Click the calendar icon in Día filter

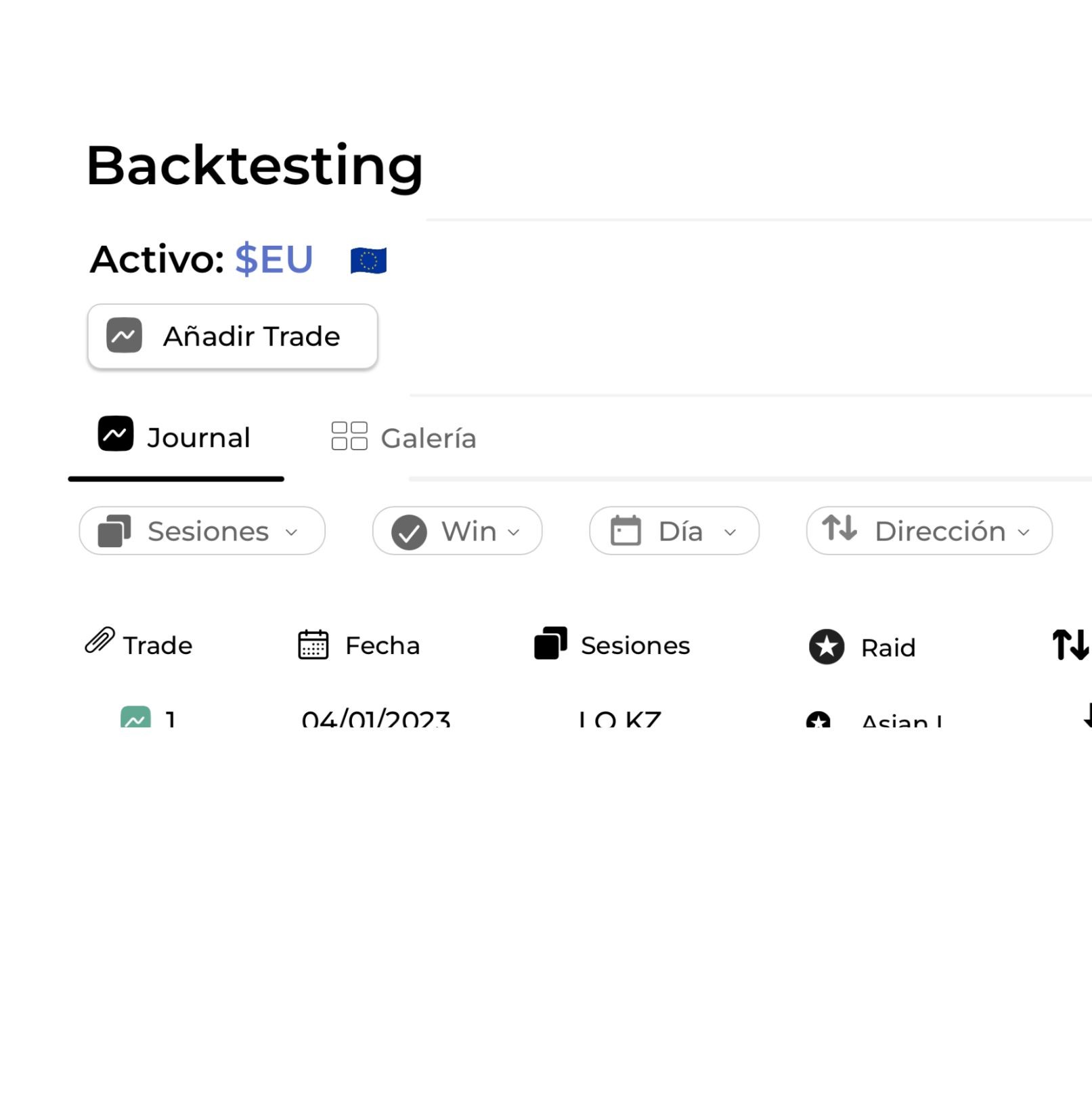626,530
